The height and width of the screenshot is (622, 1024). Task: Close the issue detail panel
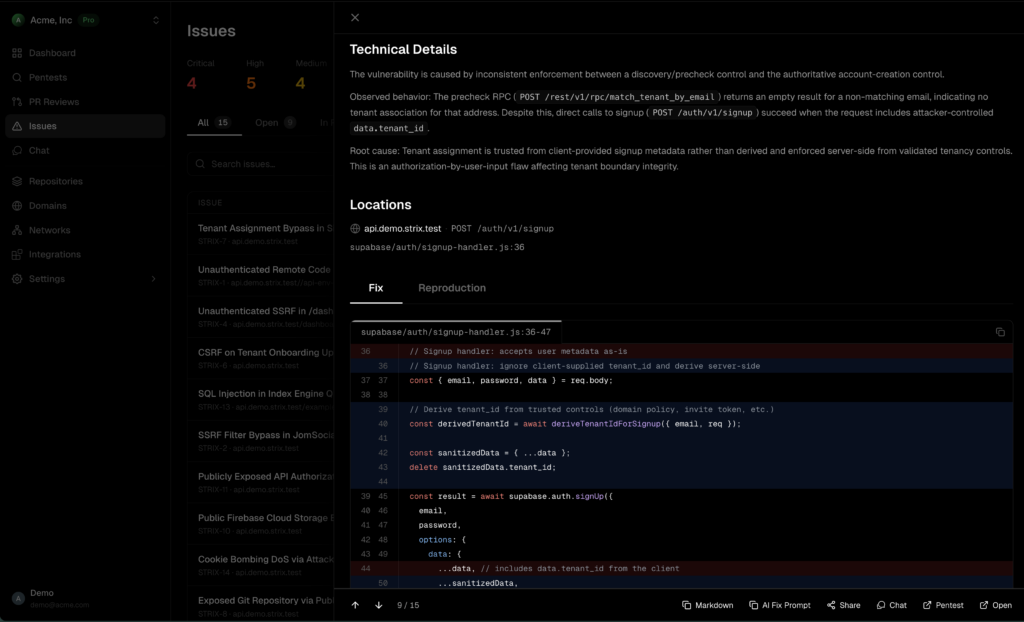tap(355, 17)
